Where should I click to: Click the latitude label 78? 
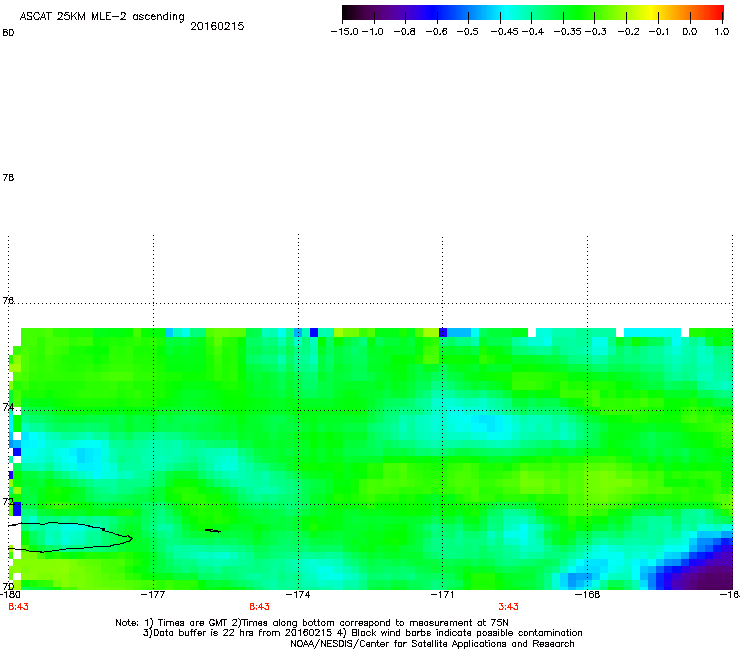tap(8, 177)
